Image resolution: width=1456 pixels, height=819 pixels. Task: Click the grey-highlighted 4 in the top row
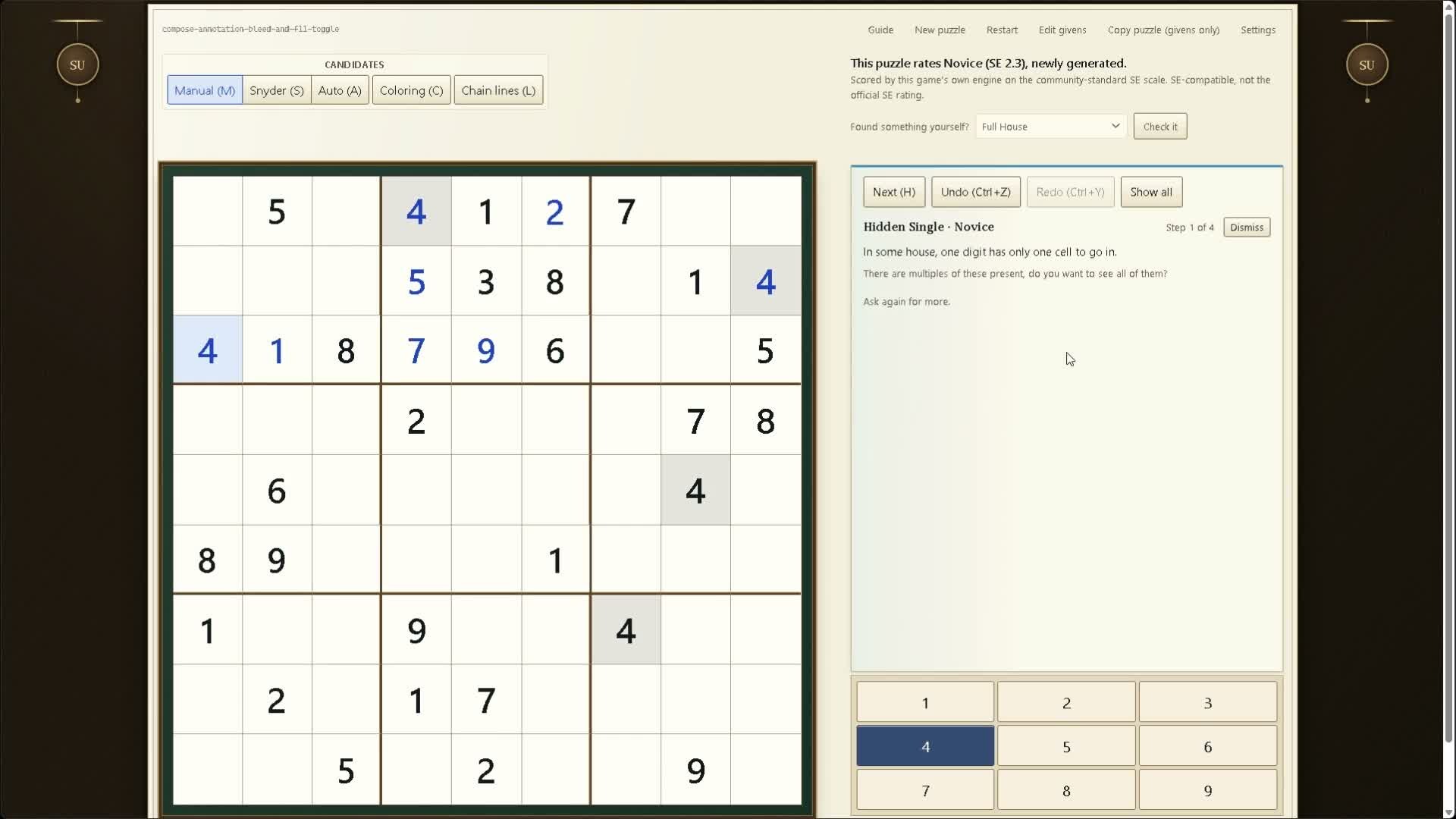416,211
